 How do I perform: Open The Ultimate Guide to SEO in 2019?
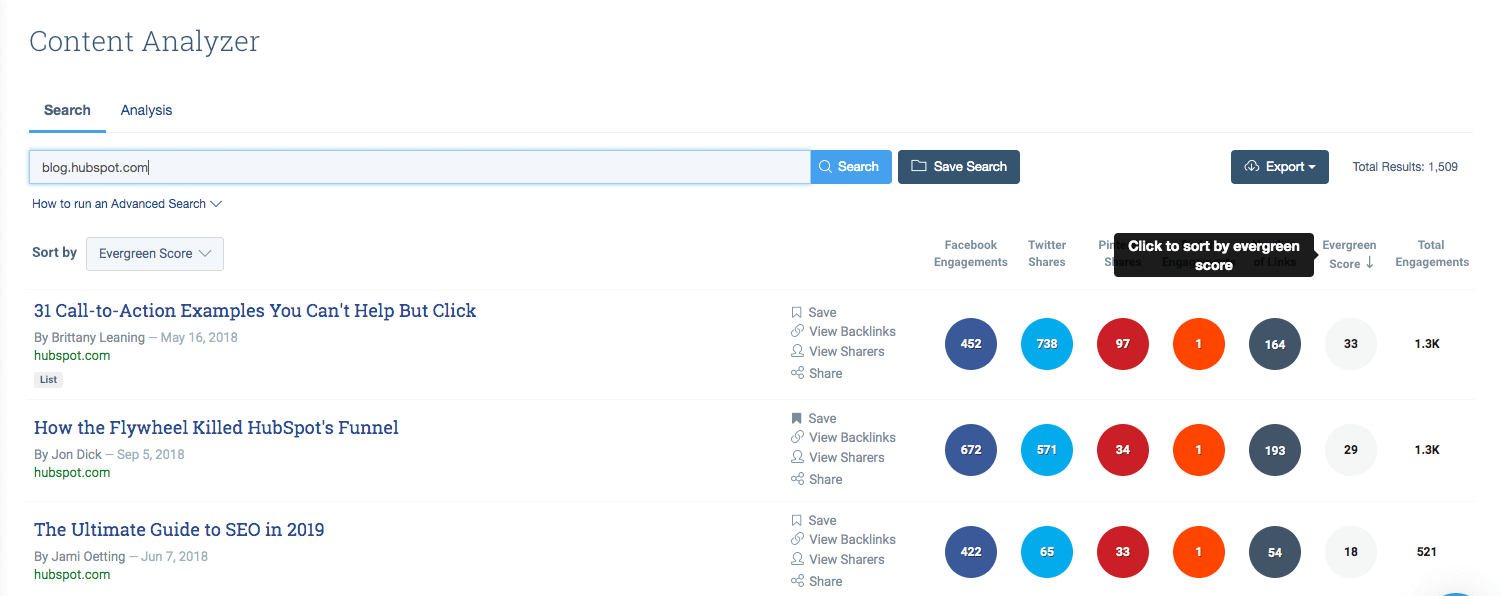(179, 530)
